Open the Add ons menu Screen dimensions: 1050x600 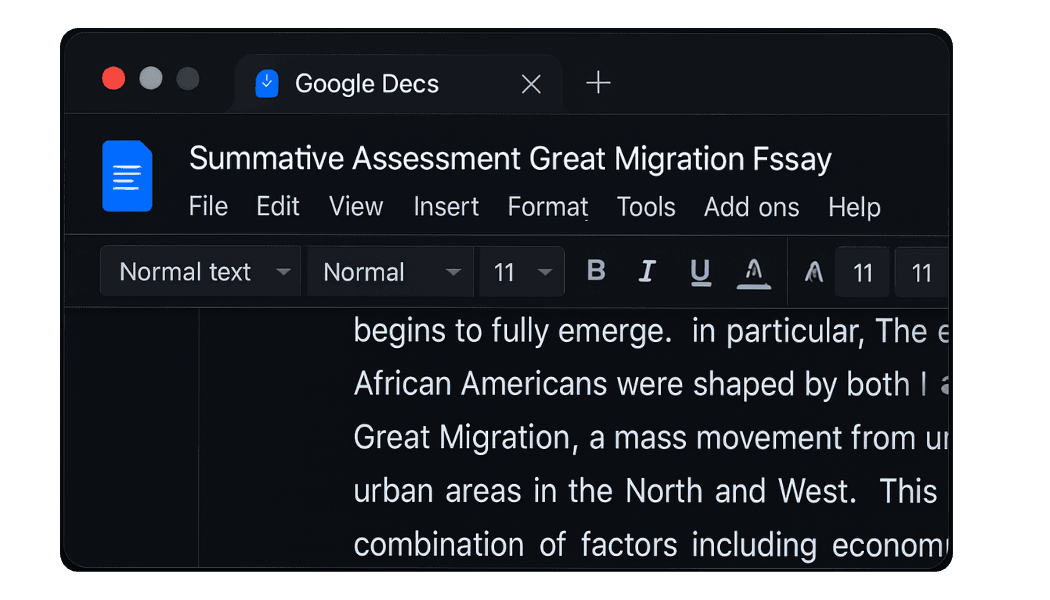pos(751,206)
